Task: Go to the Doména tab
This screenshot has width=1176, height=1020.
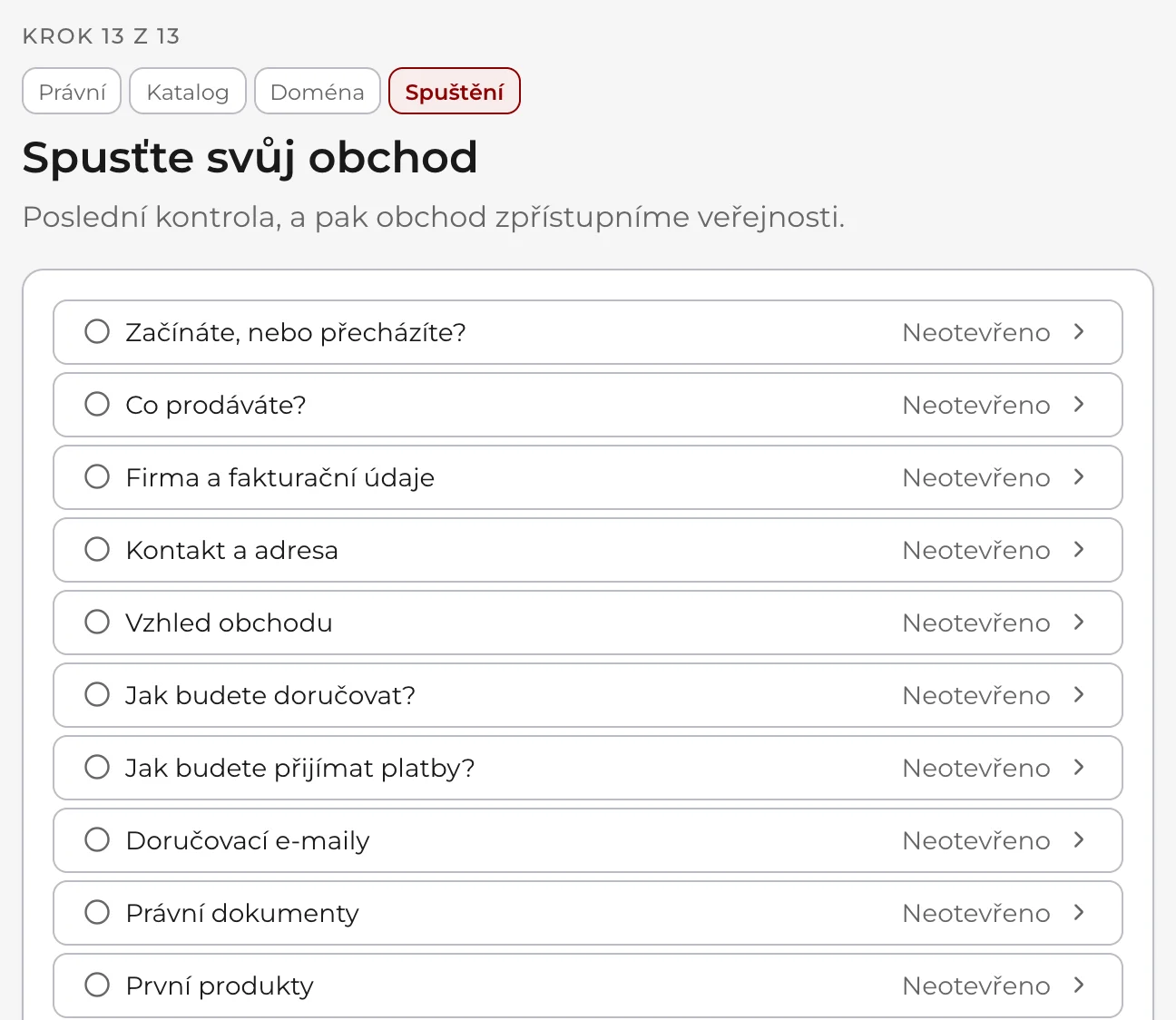Action: point(318,92)
